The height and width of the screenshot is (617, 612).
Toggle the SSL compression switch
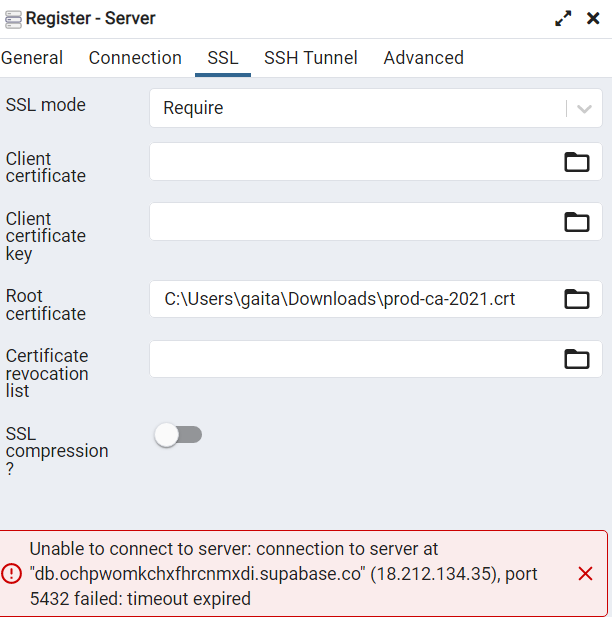[178, 434]
